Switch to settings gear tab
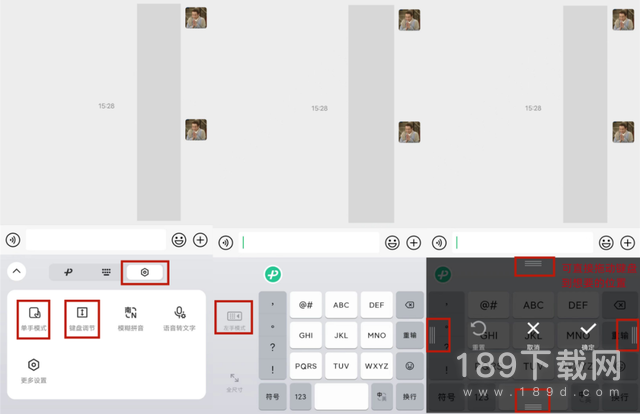Screen dimensions: 640x414 [x=145, y=272]
